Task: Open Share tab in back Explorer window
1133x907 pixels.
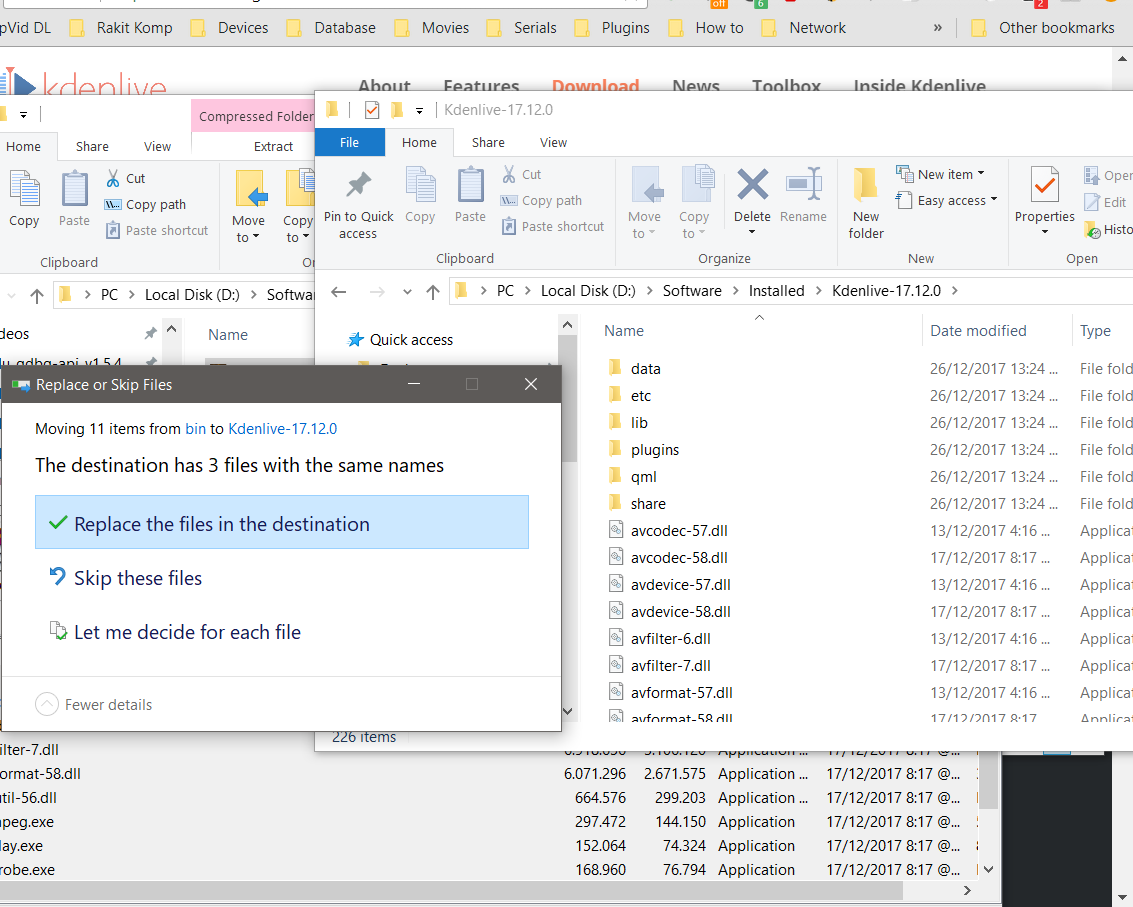Action: [x=92, y=146]
